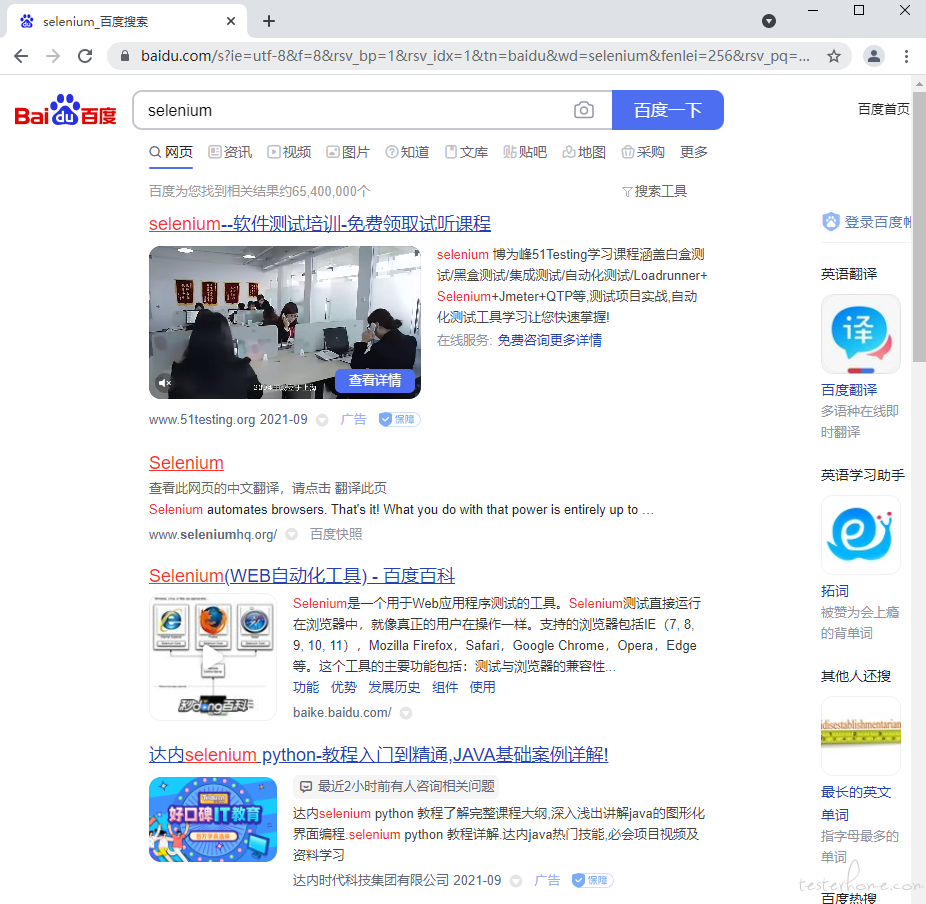Image resolution: width=926 pixels, height=904 pixels.
Task: Open the Selenium official site result
Action: pyautogui.click(x=186, y=463)
